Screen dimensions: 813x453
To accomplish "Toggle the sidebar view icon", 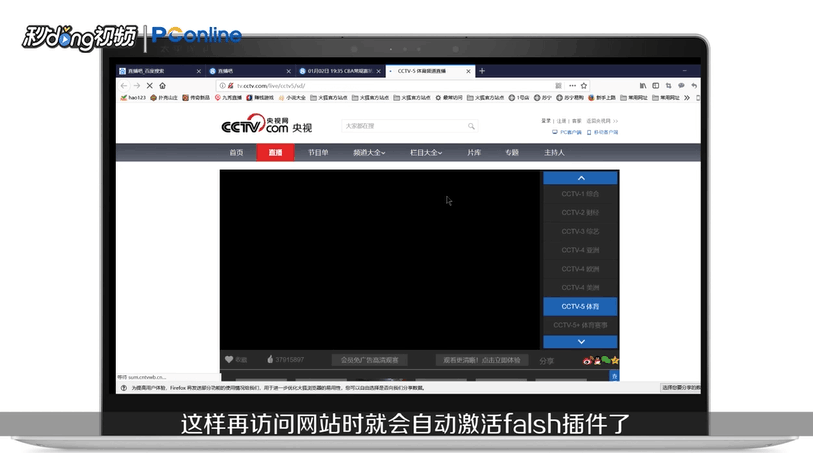I will coord(655,86).
